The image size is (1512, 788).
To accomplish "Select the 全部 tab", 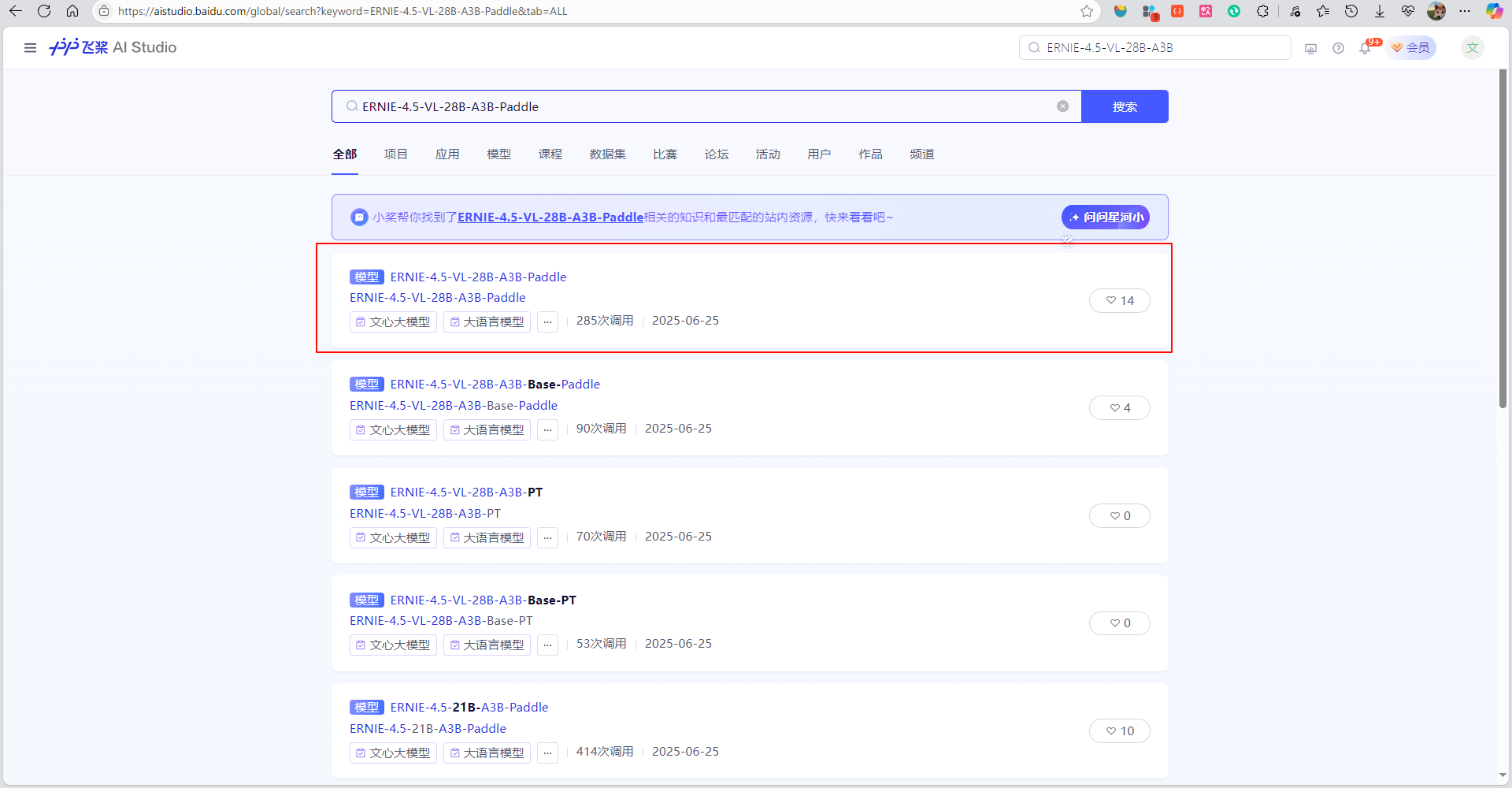I will (345, 154).
